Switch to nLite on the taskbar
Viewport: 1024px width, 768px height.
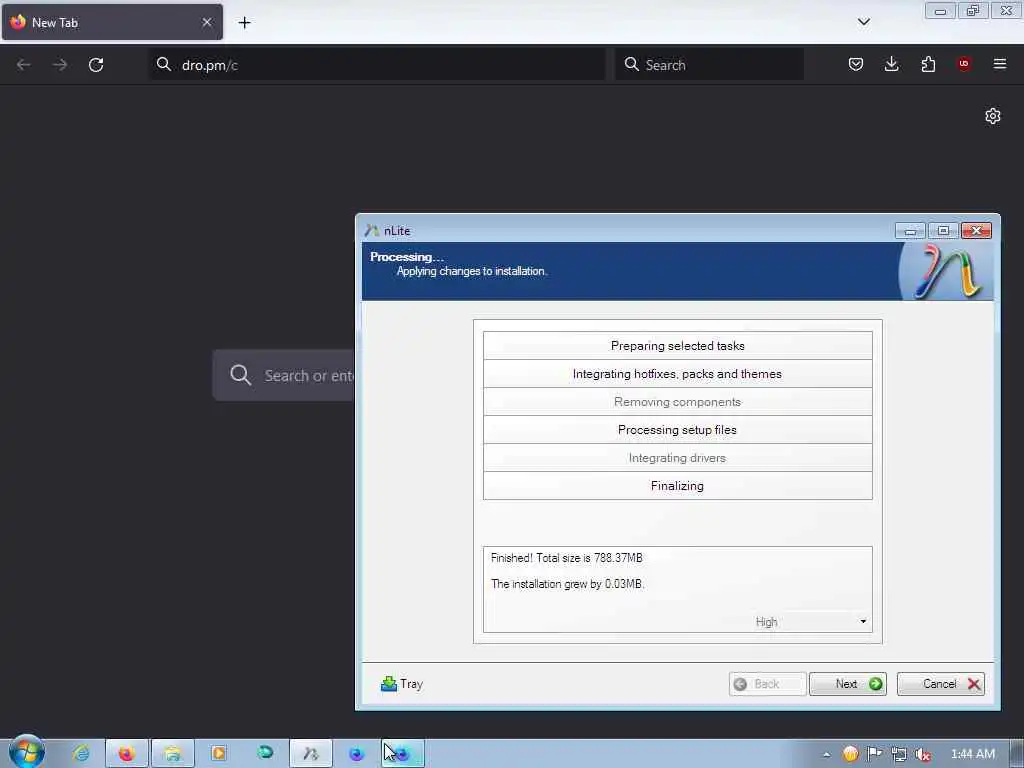(311, 754)
